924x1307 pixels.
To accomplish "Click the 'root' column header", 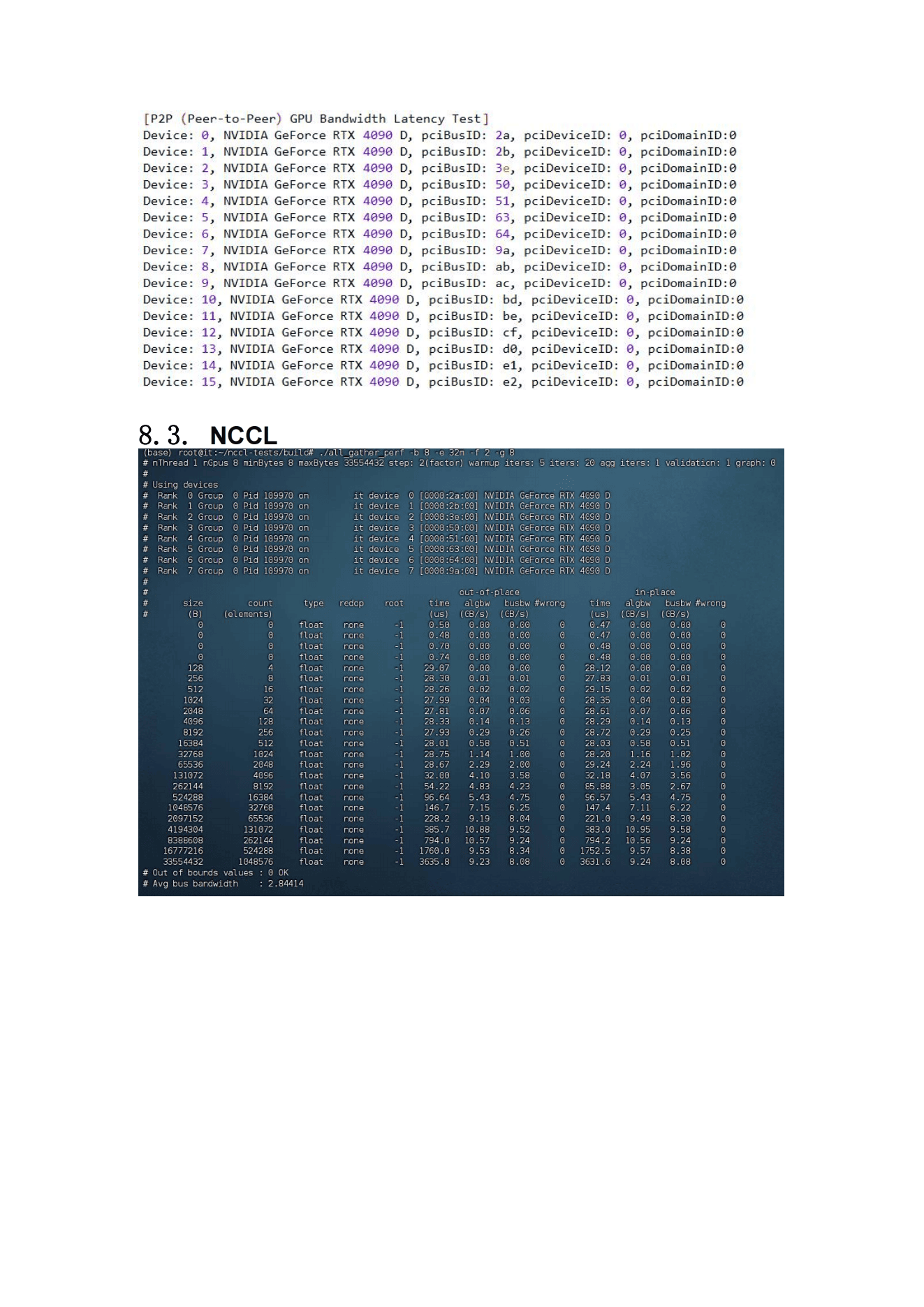I will tap(394, 604).
